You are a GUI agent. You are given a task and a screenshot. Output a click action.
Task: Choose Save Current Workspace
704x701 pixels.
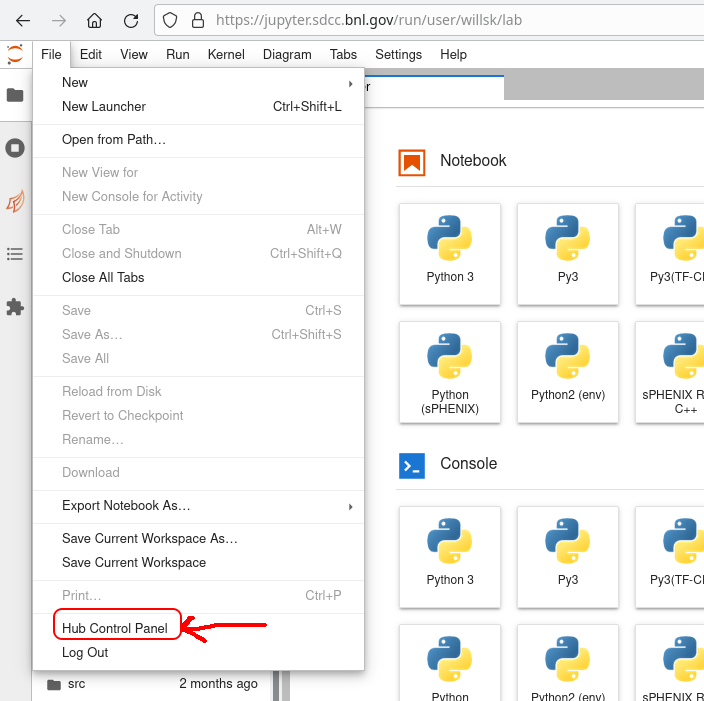[x=198, y=563]
